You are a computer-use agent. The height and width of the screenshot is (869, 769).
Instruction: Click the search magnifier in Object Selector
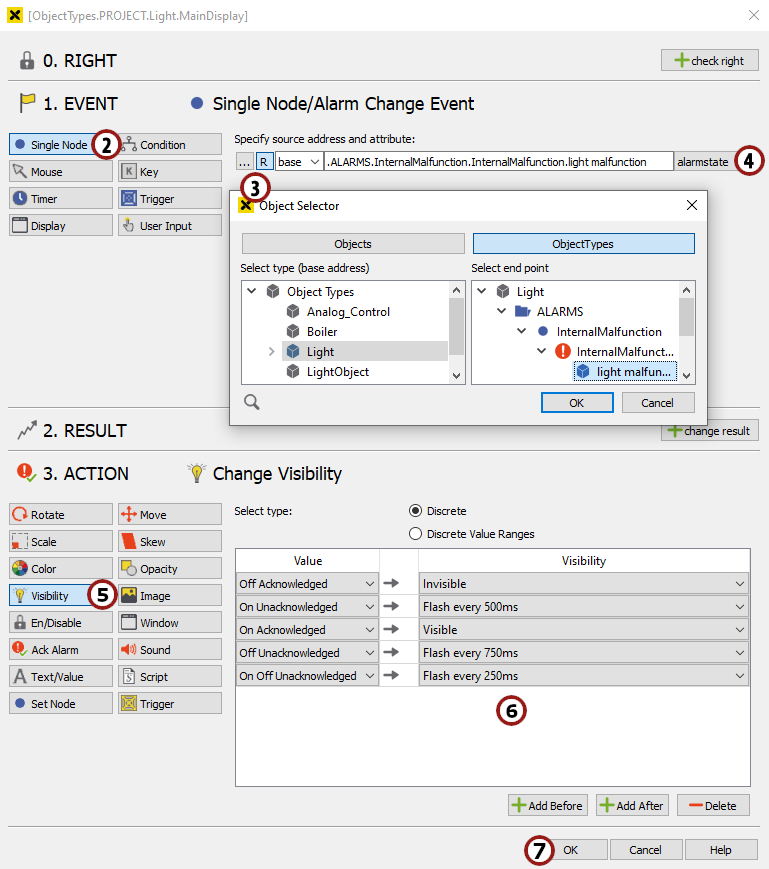tap(252, 402)
